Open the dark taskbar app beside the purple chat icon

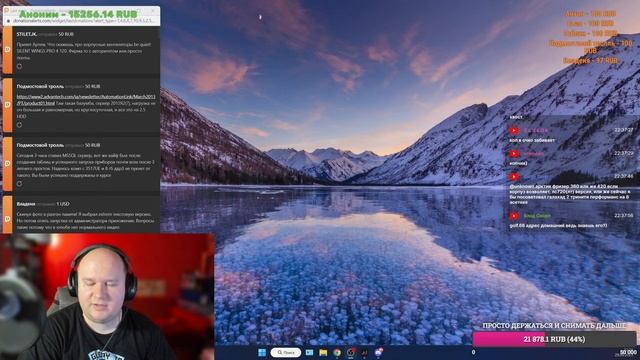point(365,352)
